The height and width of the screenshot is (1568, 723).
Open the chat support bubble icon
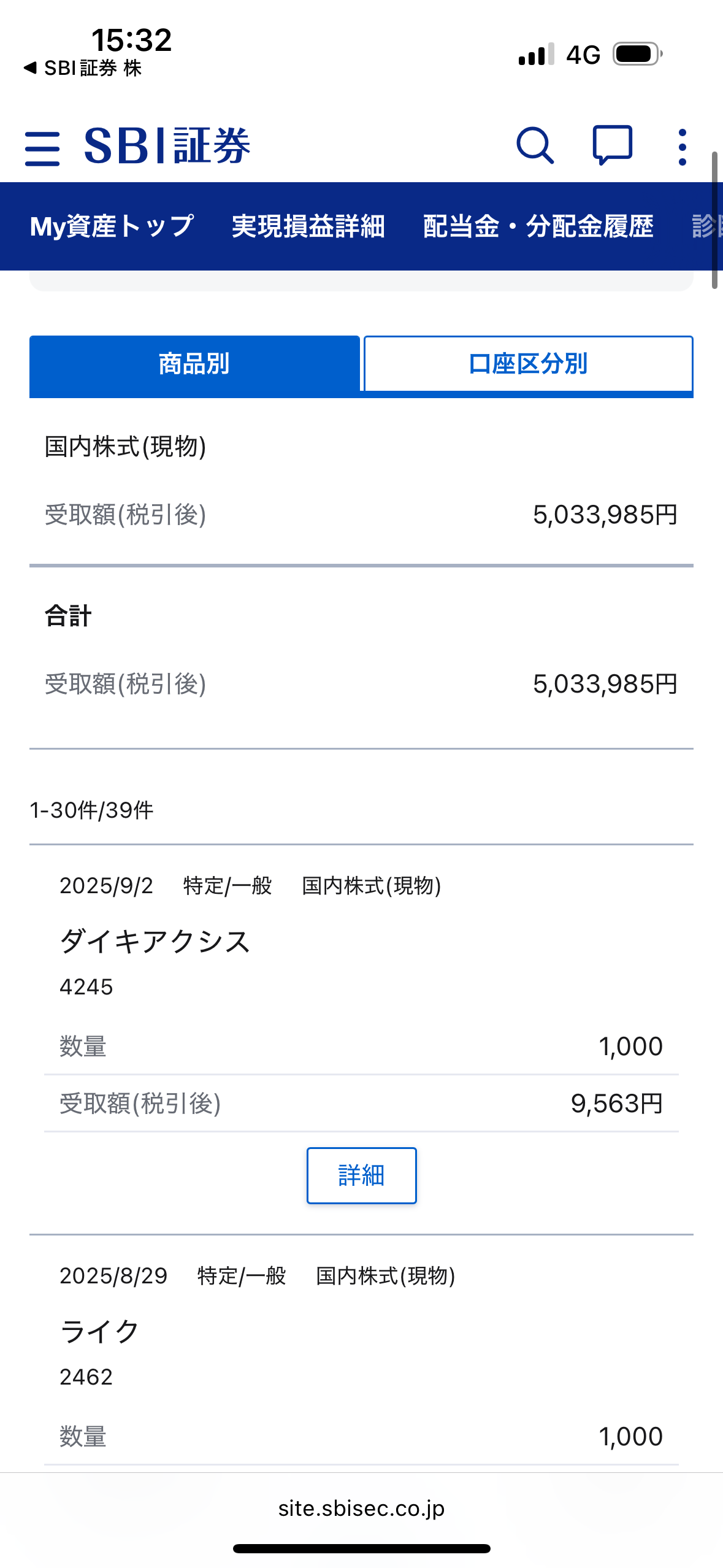(612, 145)
